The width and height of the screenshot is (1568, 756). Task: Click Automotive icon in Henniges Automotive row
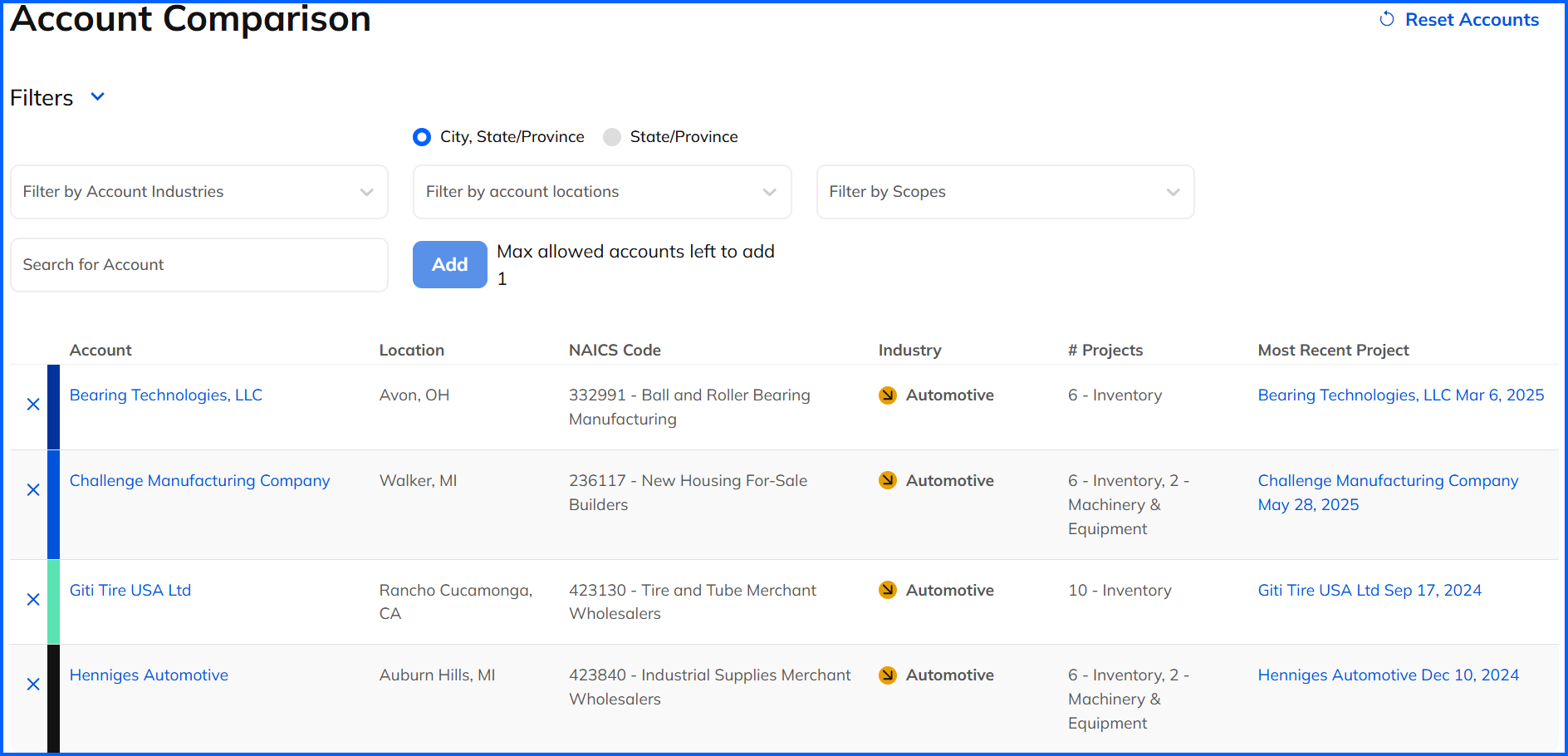tap(888, 675)
